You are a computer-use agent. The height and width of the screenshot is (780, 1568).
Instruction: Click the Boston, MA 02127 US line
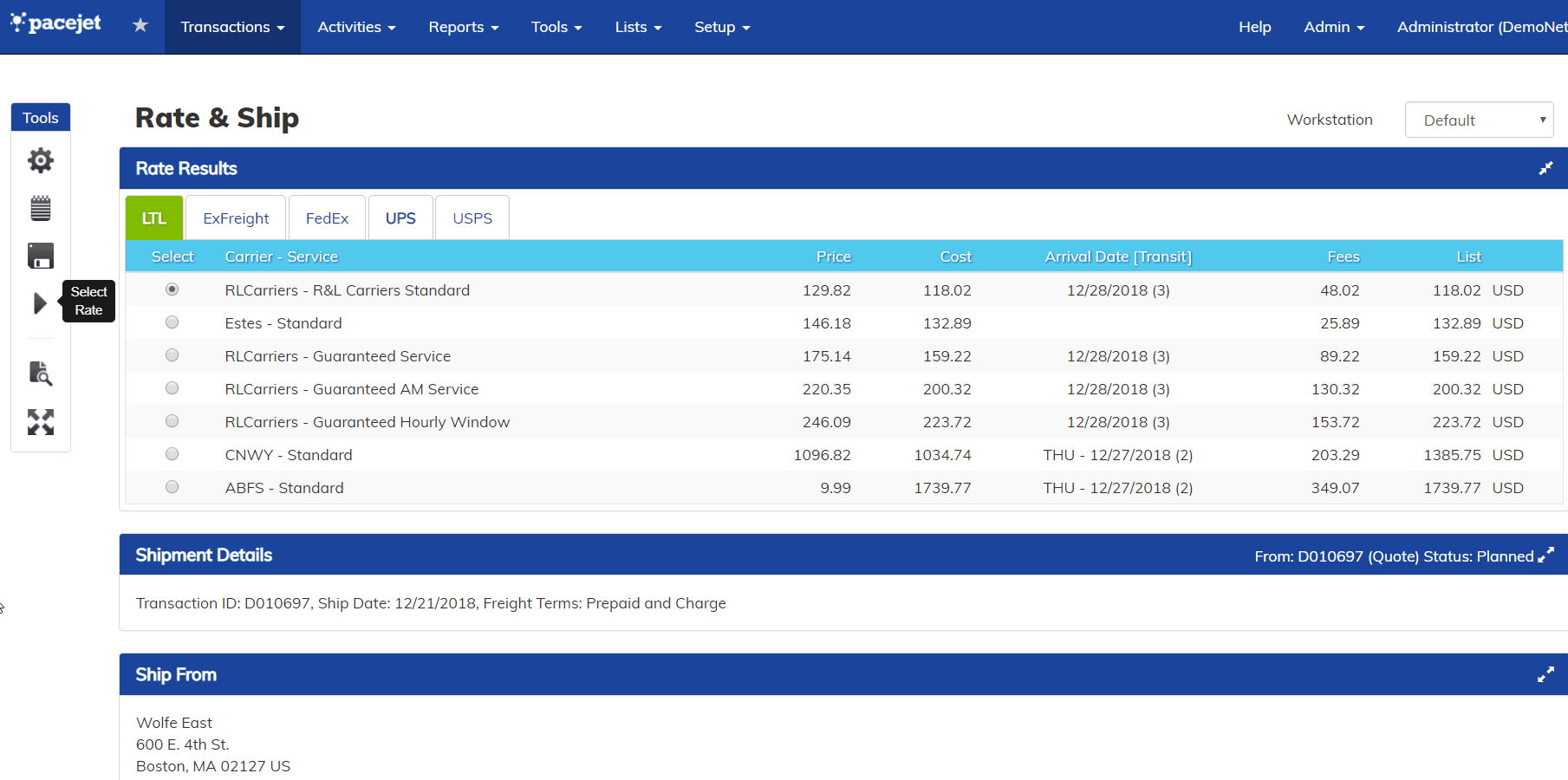213,766
